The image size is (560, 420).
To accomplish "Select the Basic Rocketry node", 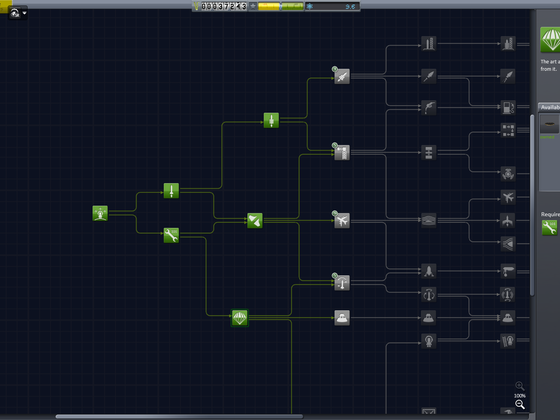I will click(171, 190).
